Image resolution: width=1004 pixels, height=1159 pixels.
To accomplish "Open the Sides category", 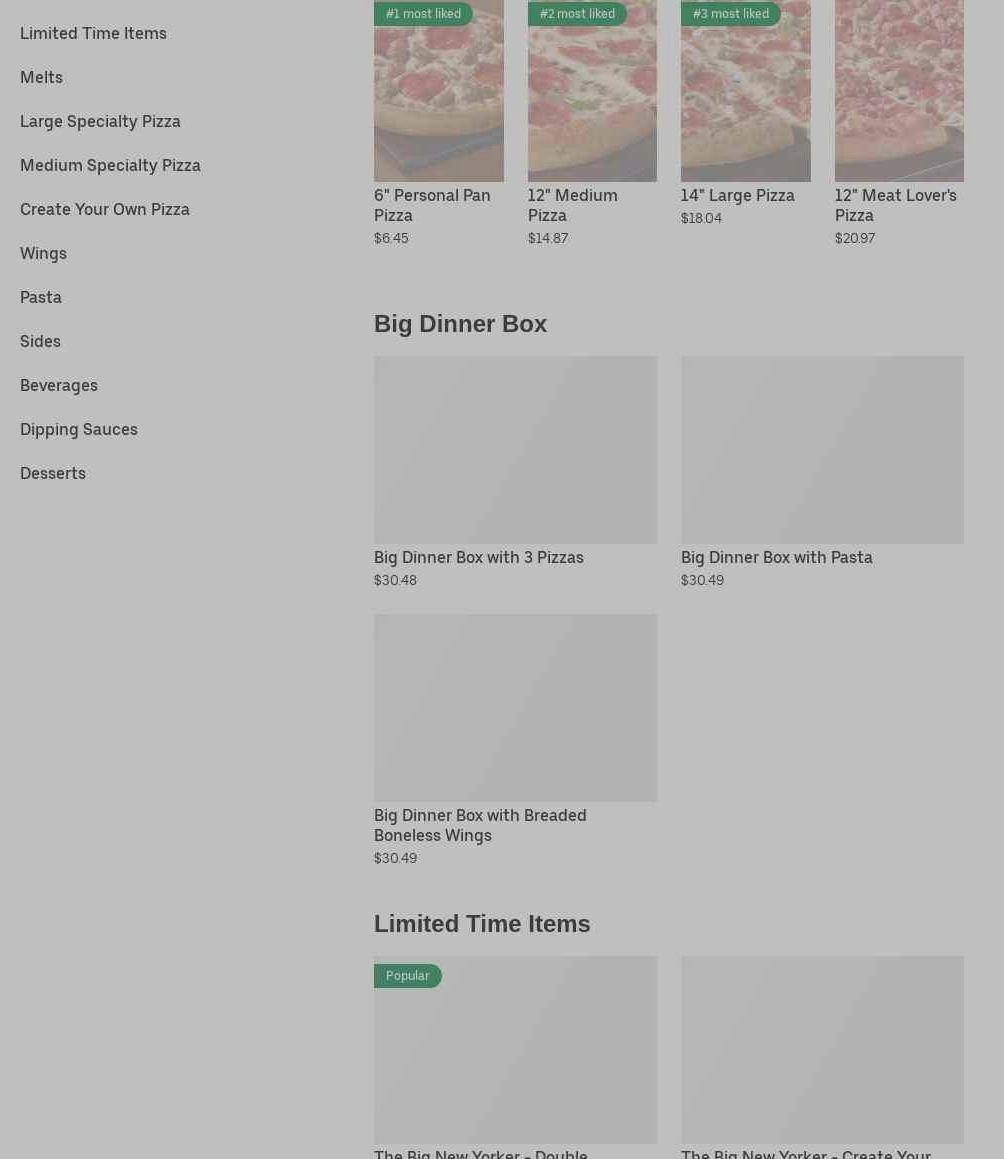I will click(x=40, y=341).
